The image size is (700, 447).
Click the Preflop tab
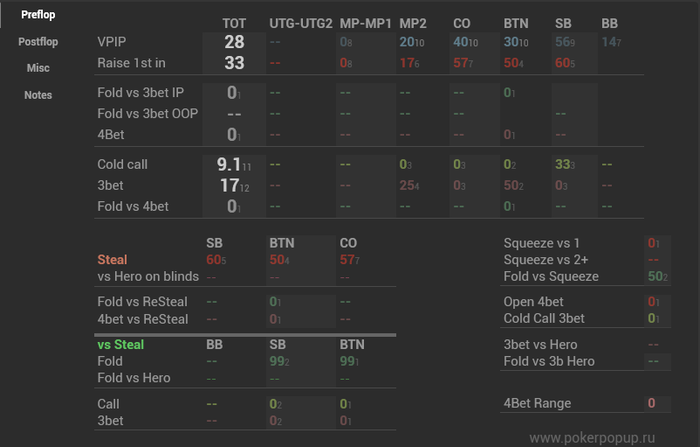click(39, 15)
